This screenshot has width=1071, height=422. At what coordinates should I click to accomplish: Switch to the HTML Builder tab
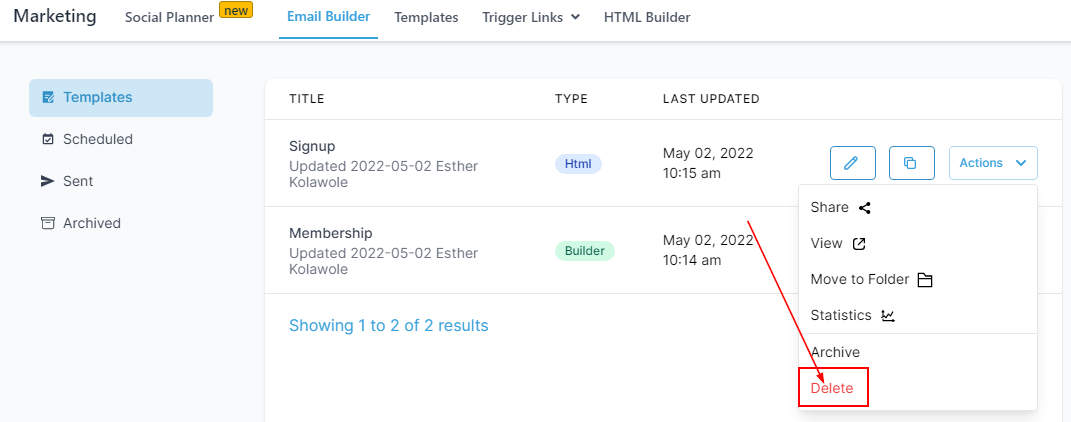tap(647, 17)
